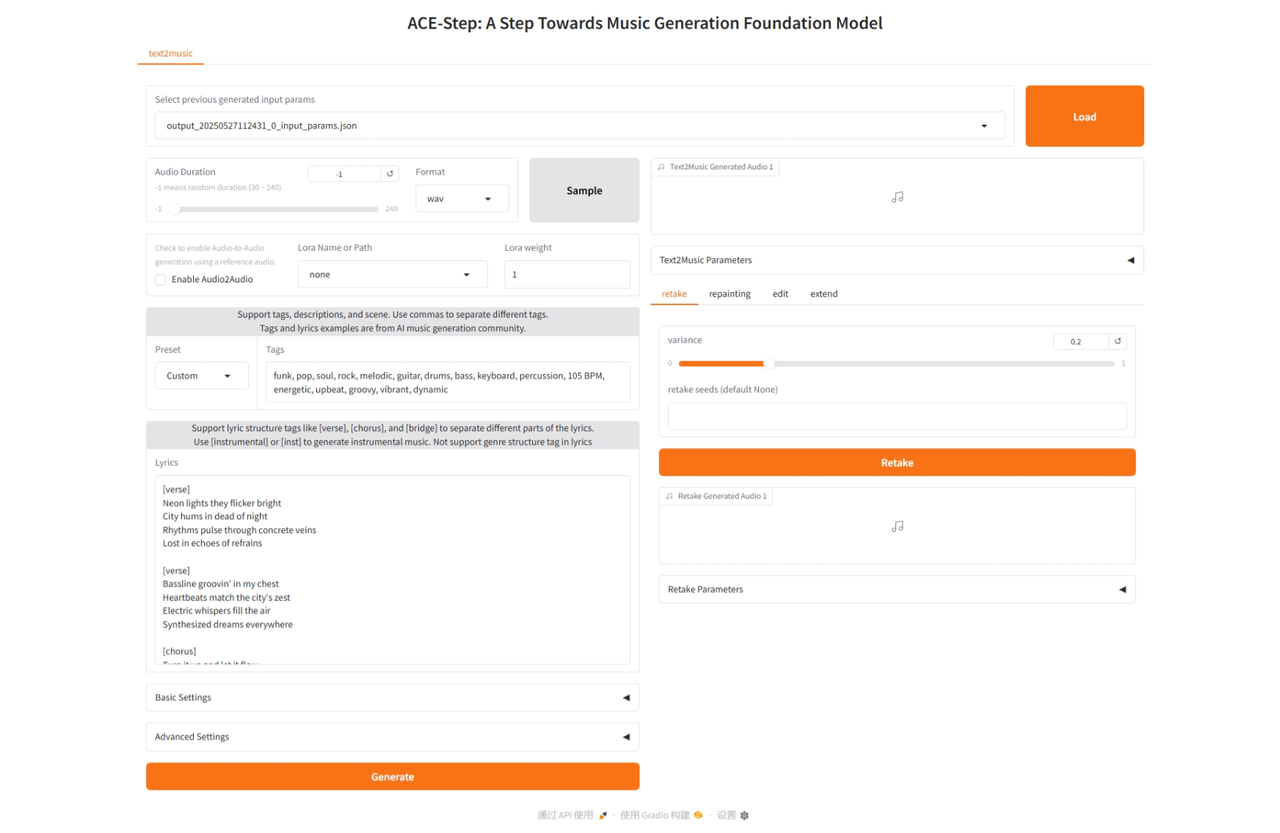Click the orange Generate button
This screenshot has height=833, width=1280.
[392, 776]
